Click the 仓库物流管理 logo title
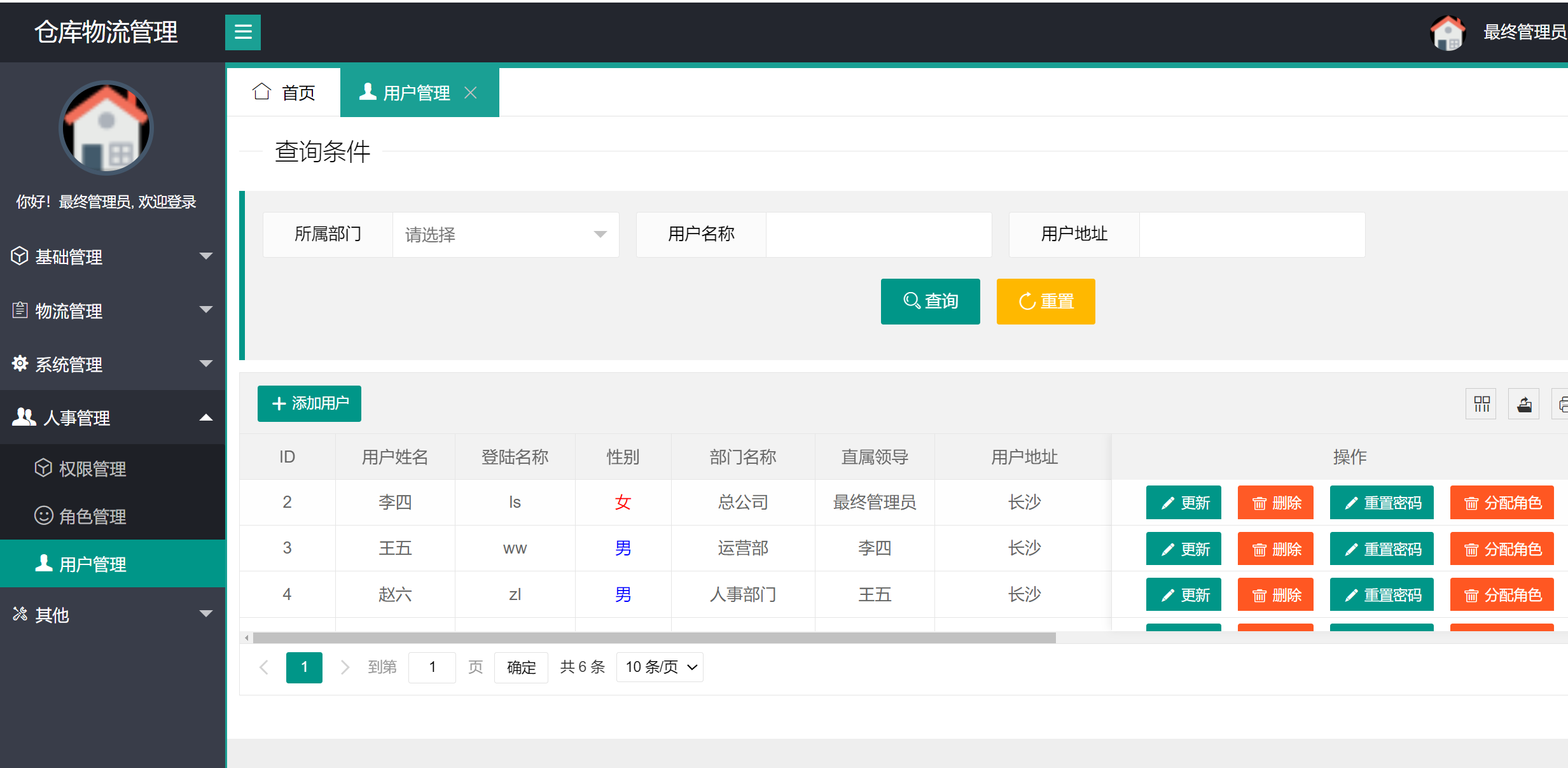1568x768 pixels. point(106,32)
